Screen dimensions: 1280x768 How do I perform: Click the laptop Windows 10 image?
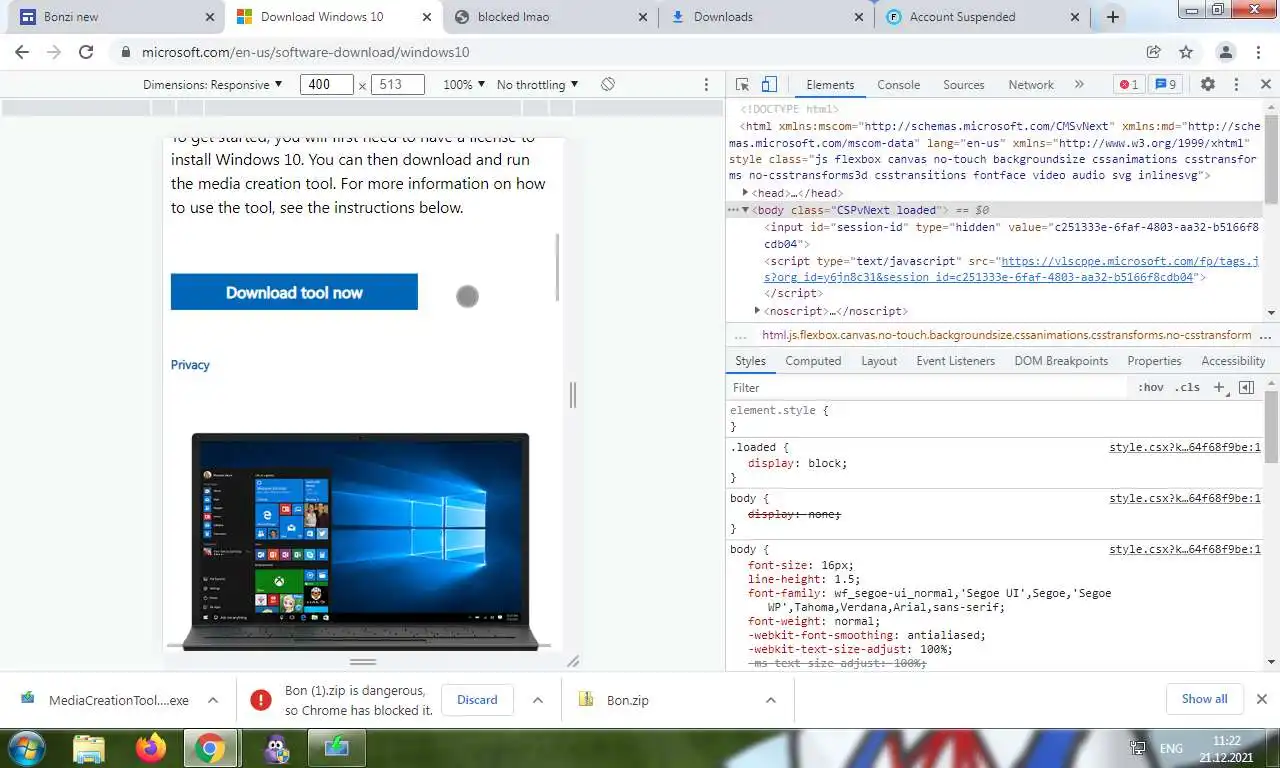360,541
